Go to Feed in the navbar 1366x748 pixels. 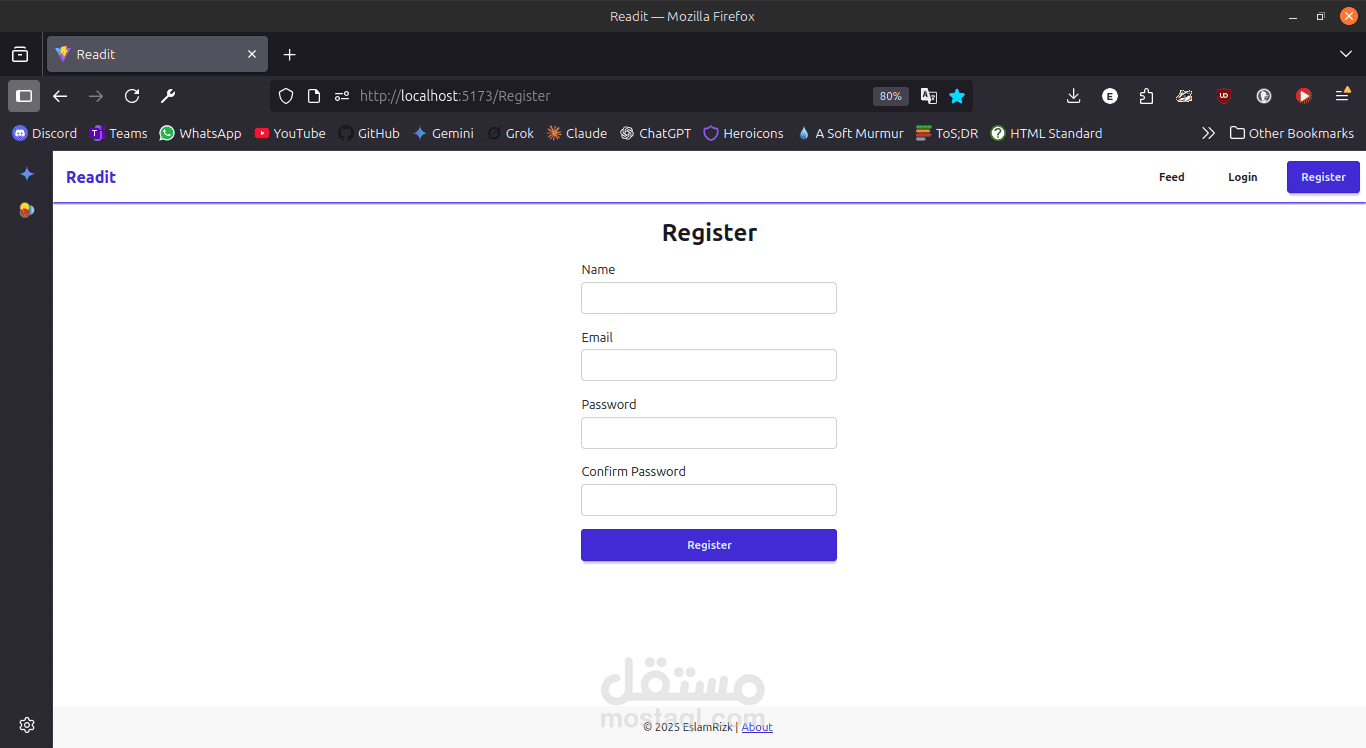click(1172, 177)
